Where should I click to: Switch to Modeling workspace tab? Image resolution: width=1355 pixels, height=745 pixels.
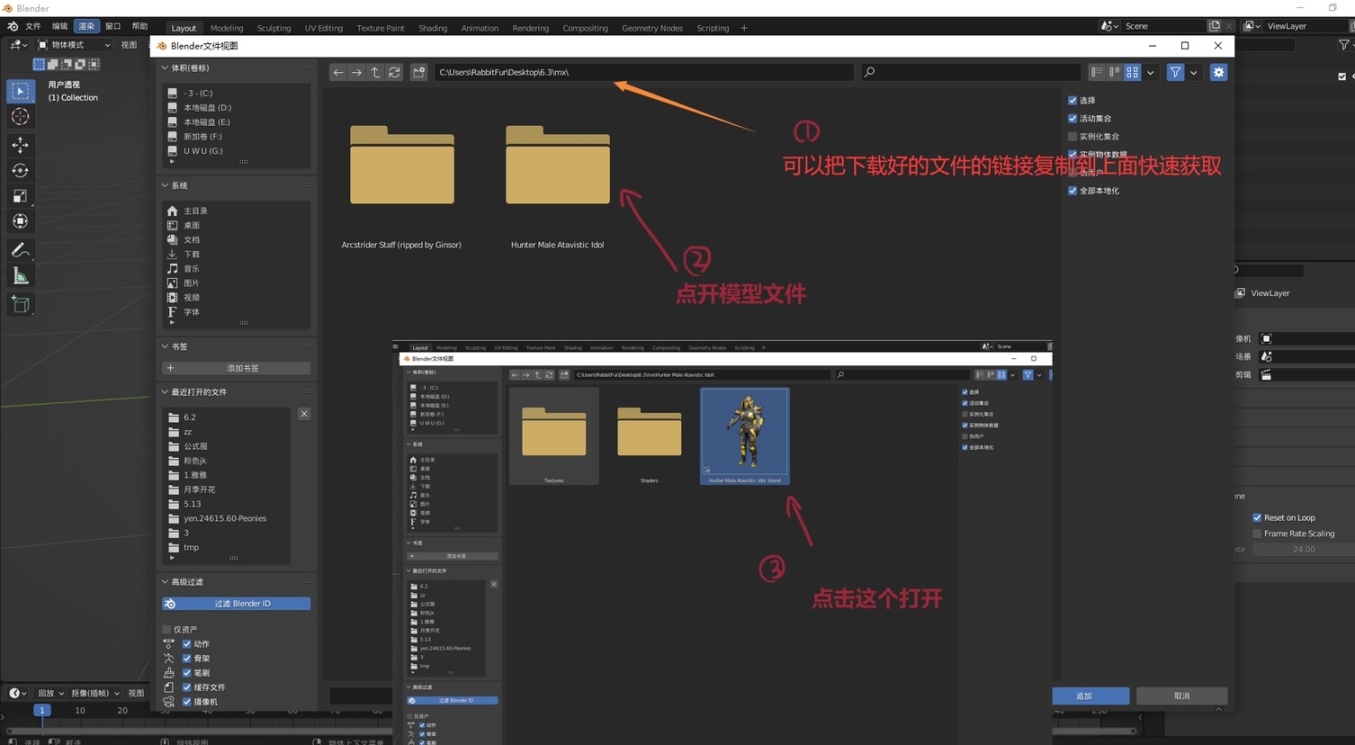pos(226,28)
